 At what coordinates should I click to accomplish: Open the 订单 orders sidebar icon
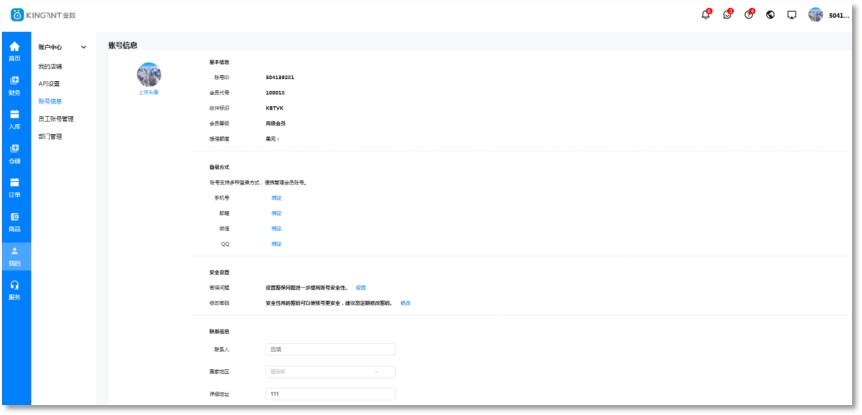pyautogui.click(x=15, y=187)
